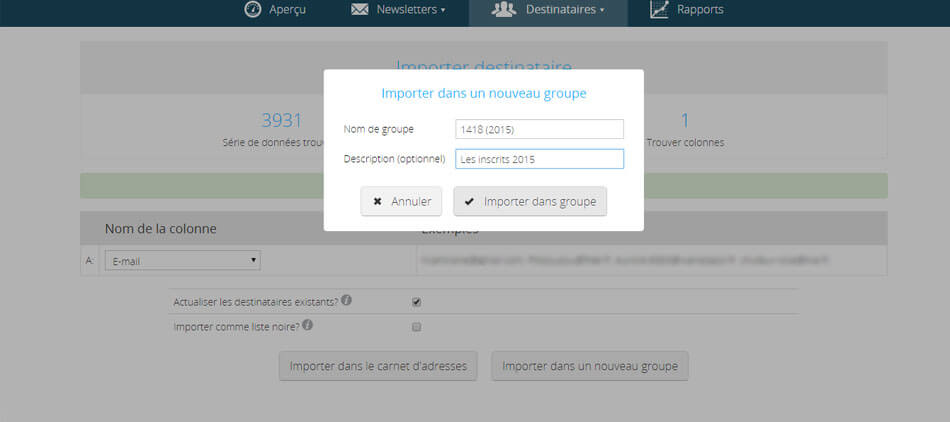This screenshot has height=422, width=950.
Task: Cancel the dialog with Annuler
Action: coord(401,201)
